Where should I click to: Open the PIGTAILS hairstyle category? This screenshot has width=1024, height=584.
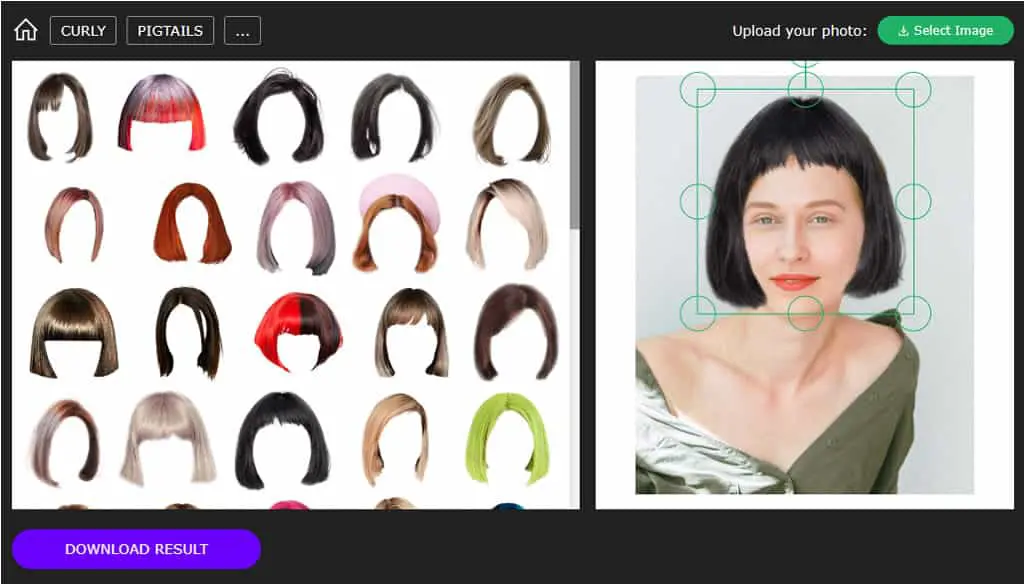[170, 31]
